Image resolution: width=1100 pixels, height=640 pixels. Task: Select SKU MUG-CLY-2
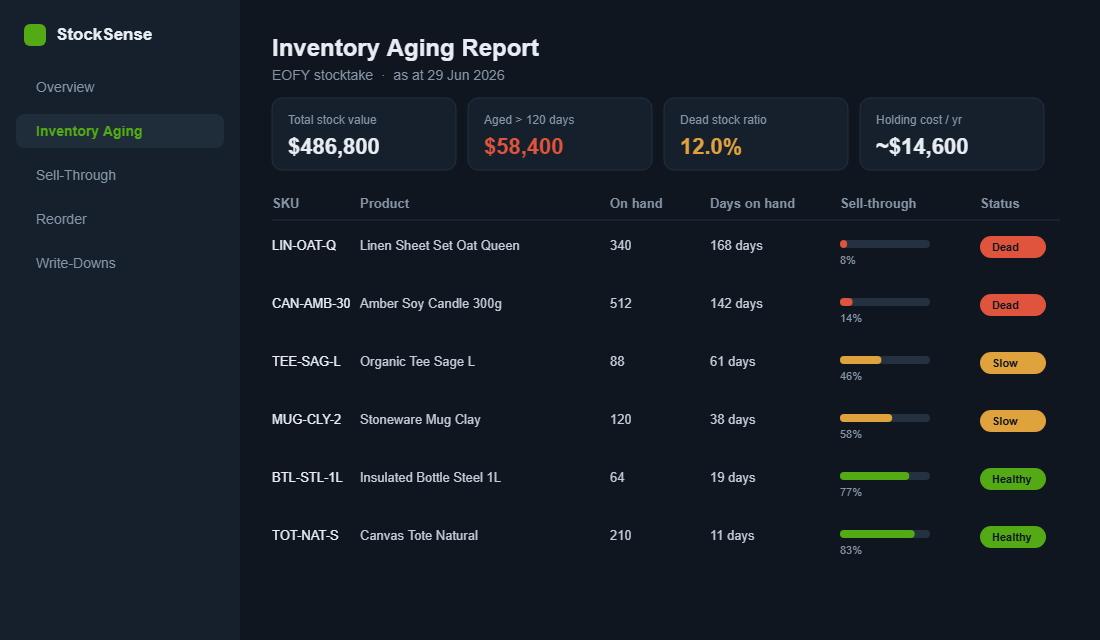307,420
